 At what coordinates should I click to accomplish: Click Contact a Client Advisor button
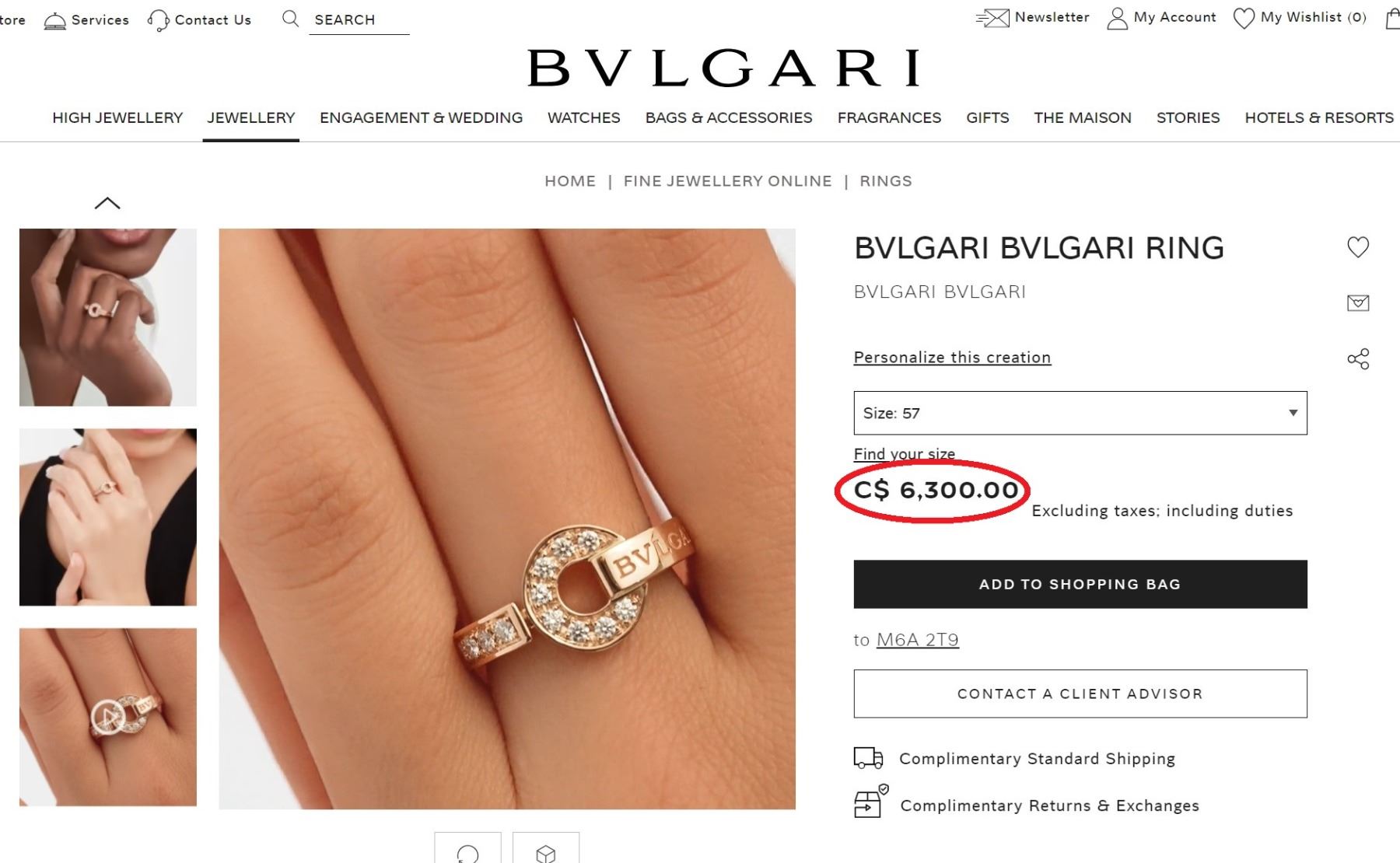[x=1080, y=694]
